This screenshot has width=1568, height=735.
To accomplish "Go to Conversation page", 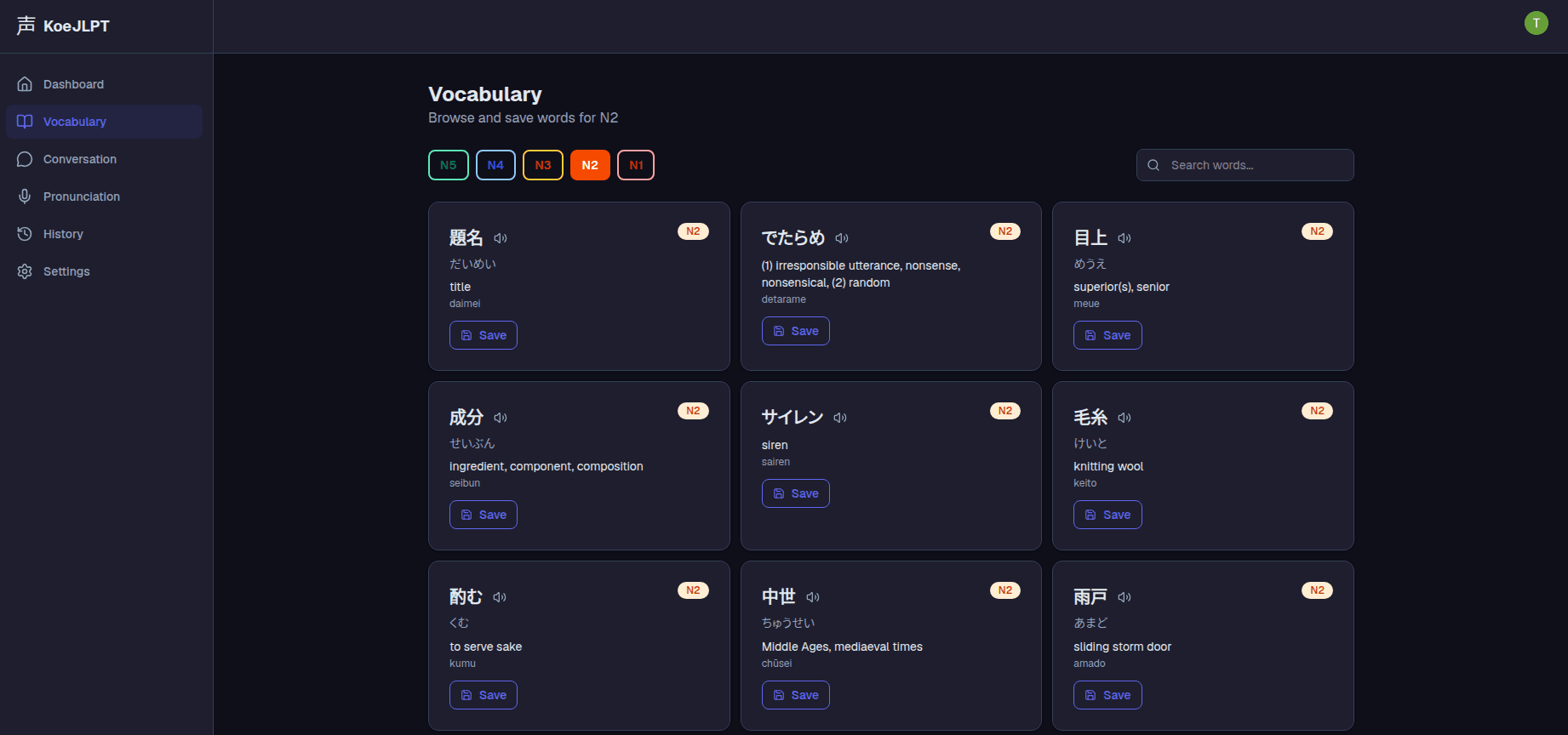I will pos(104,159).
